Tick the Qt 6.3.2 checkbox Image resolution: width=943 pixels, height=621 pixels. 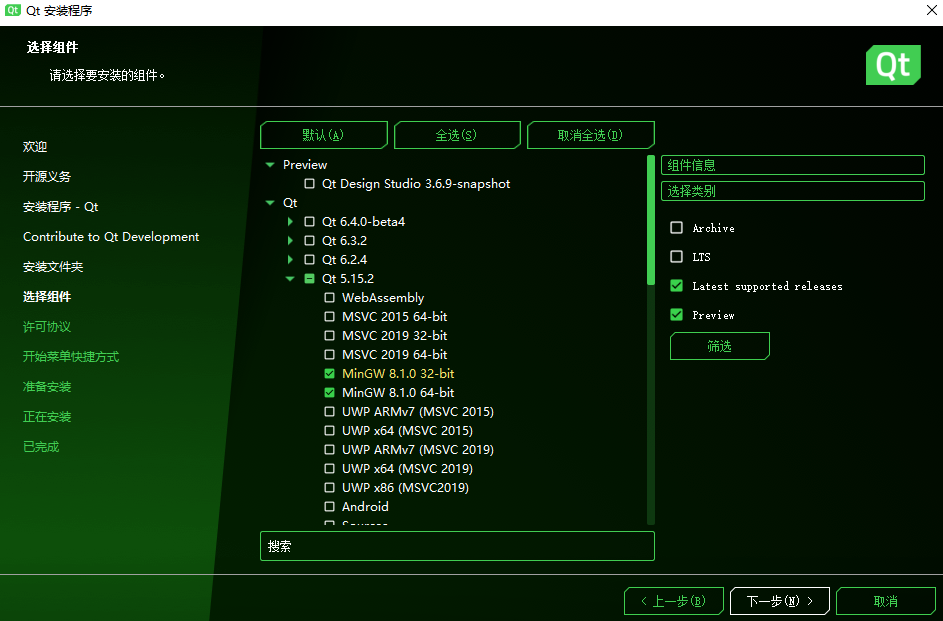(x=309, y=240)
